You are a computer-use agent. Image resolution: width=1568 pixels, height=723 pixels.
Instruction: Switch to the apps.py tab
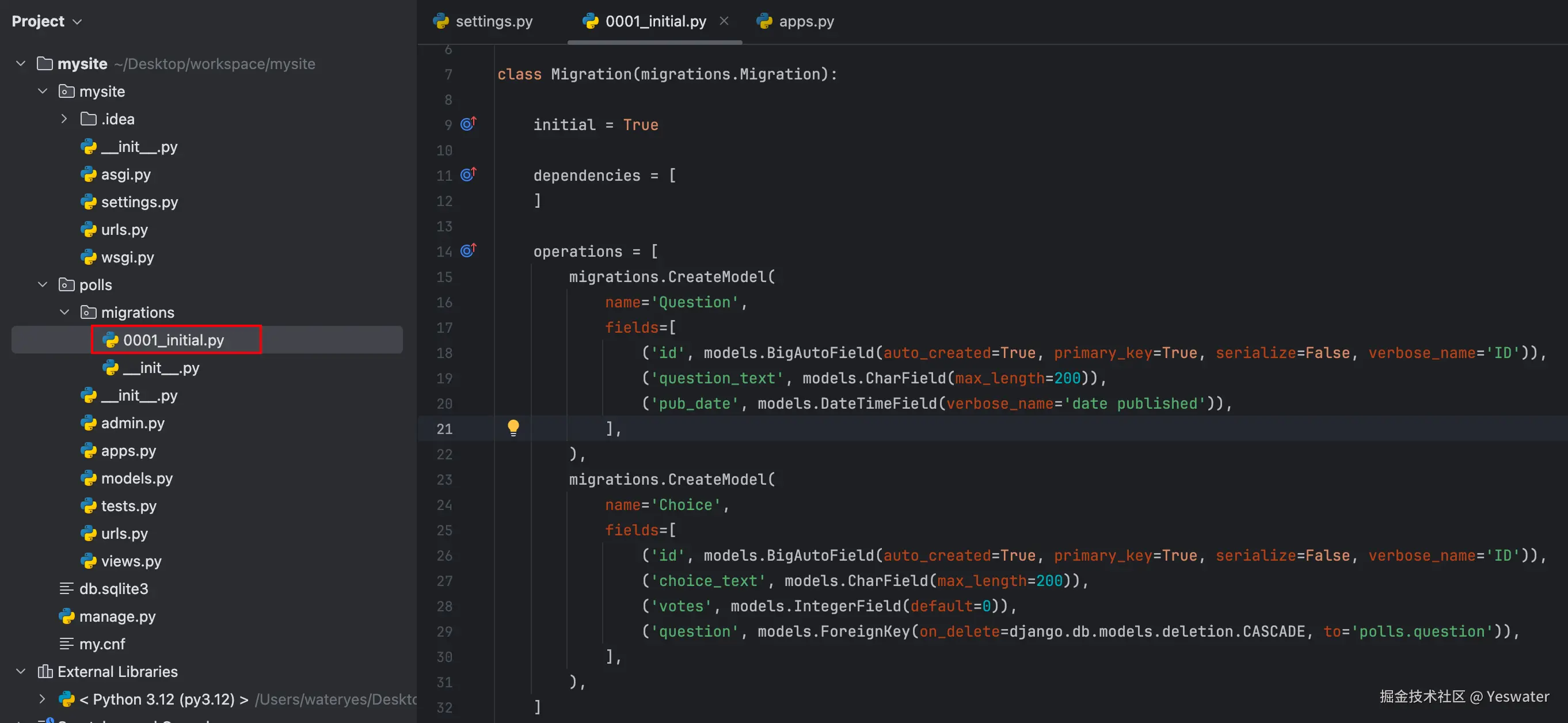pyautogui.click(x=805, y=21)
